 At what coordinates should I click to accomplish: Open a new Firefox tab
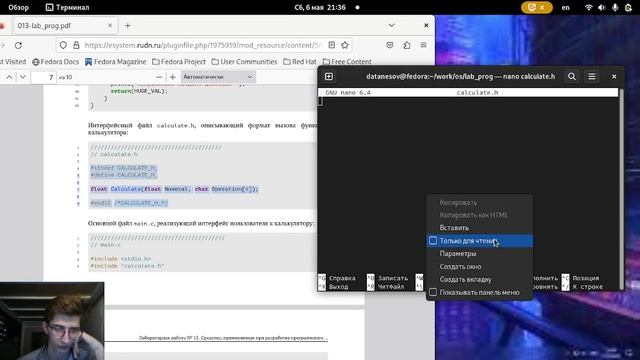[127, 26]
